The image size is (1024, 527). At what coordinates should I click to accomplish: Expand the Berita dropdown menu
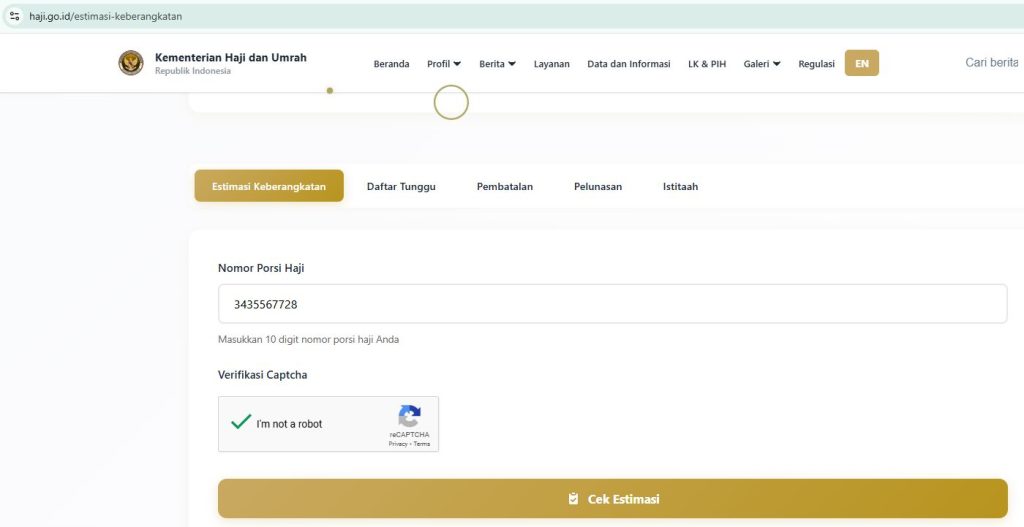click(497, 64)
